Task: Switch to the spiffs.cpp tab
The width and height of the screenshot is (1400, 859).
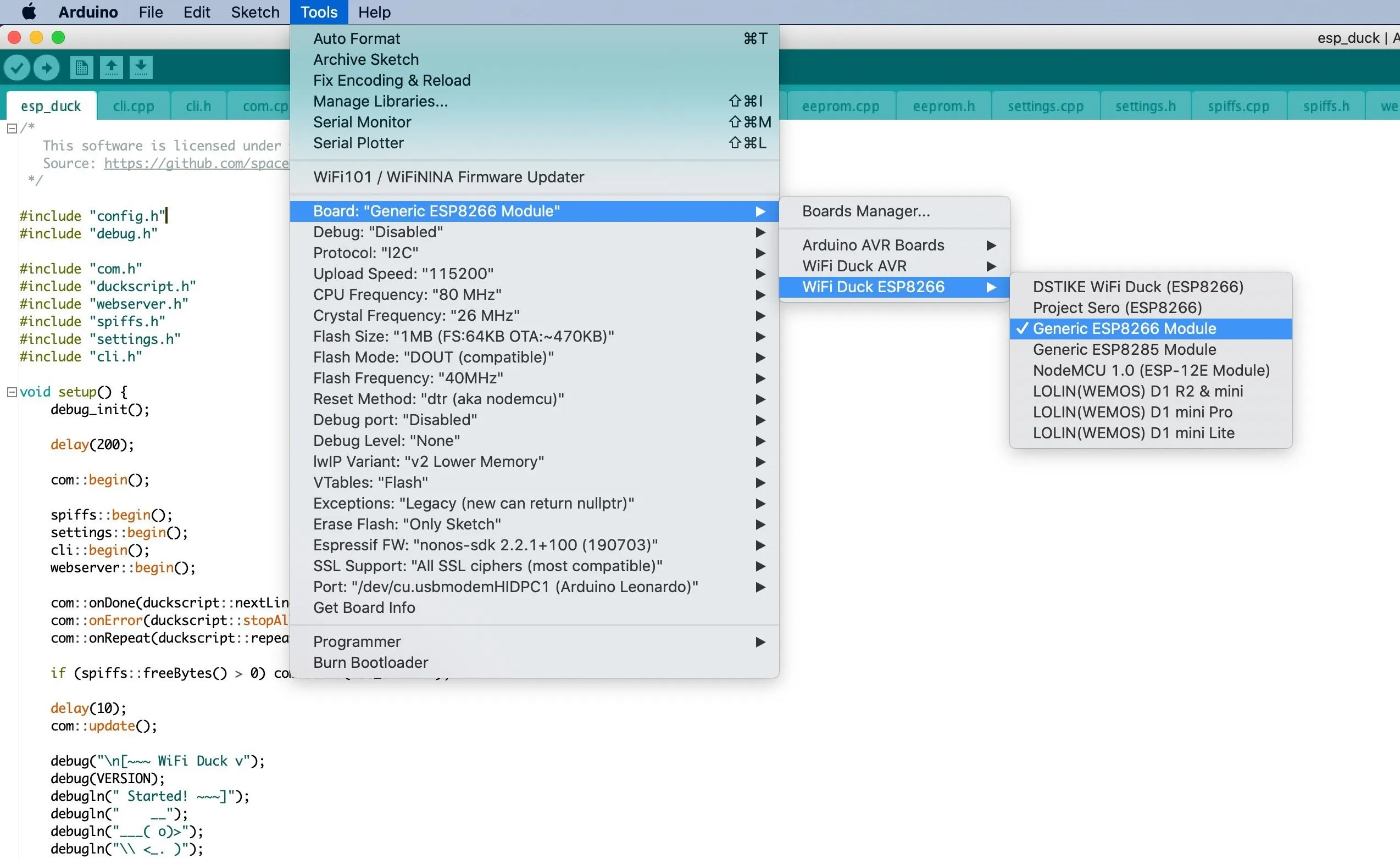Action: coord(1238,106)
